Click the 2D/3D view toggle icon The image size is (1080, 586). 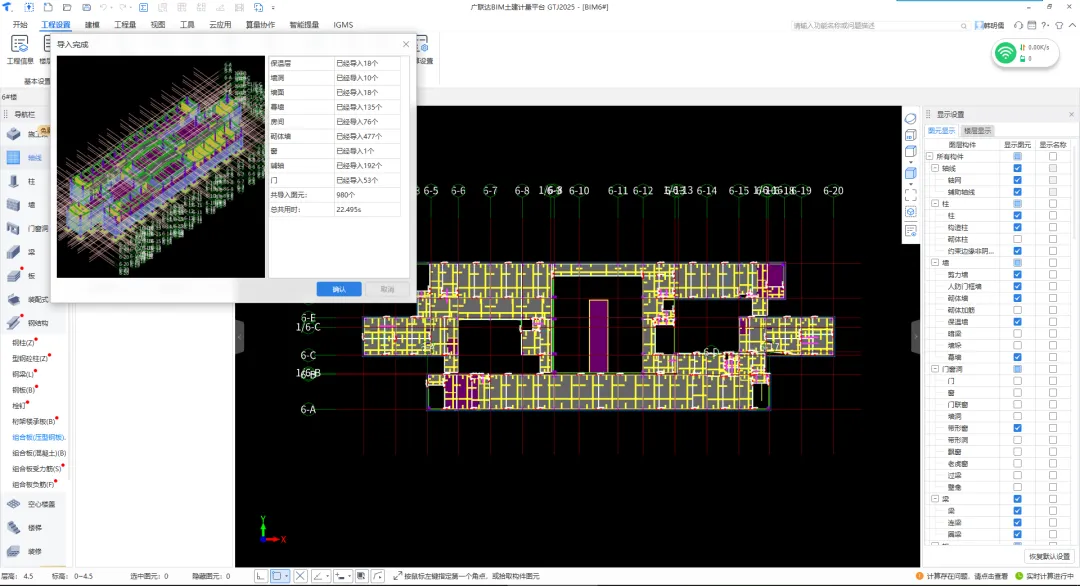click(911, 135)
